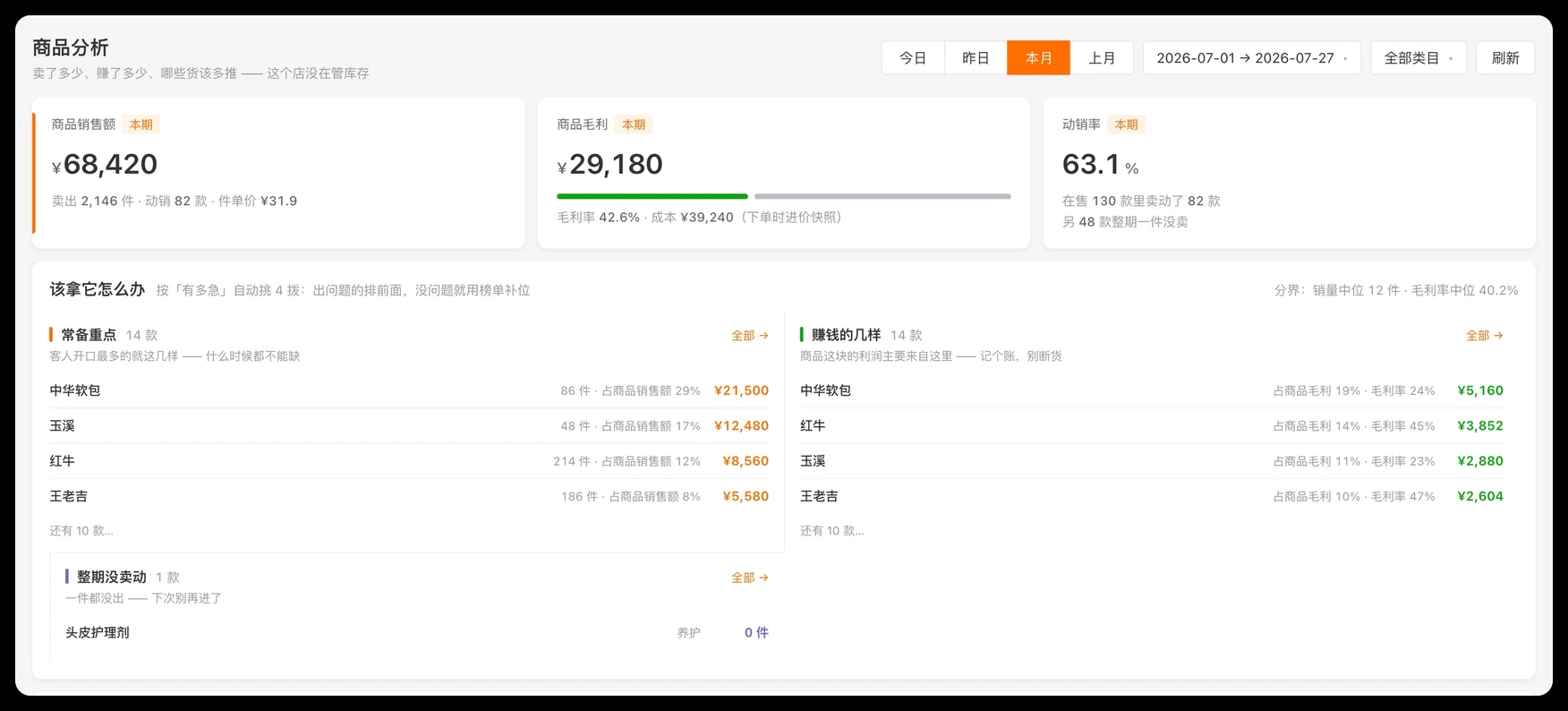Click the green 毛利率 progress bar

point(652,196)
